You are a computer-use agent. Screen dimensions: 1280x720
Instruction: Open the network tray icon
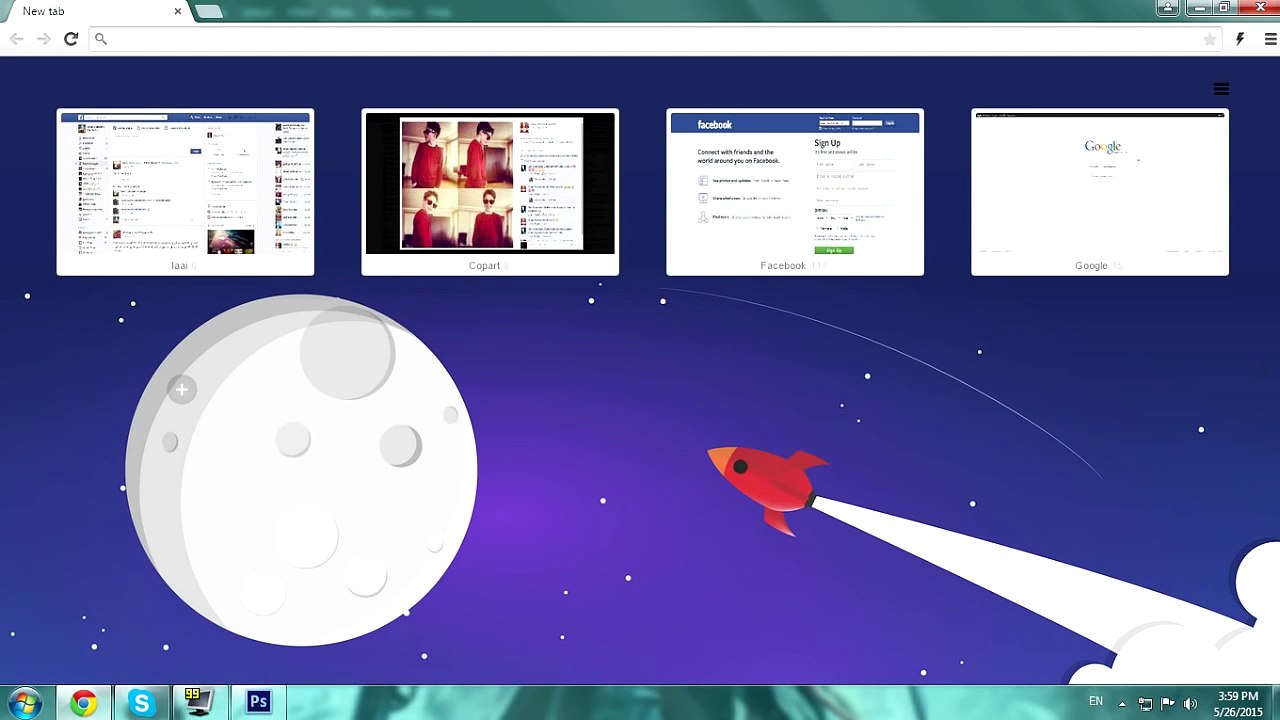pyautogui.click(x=1145, y=704)
